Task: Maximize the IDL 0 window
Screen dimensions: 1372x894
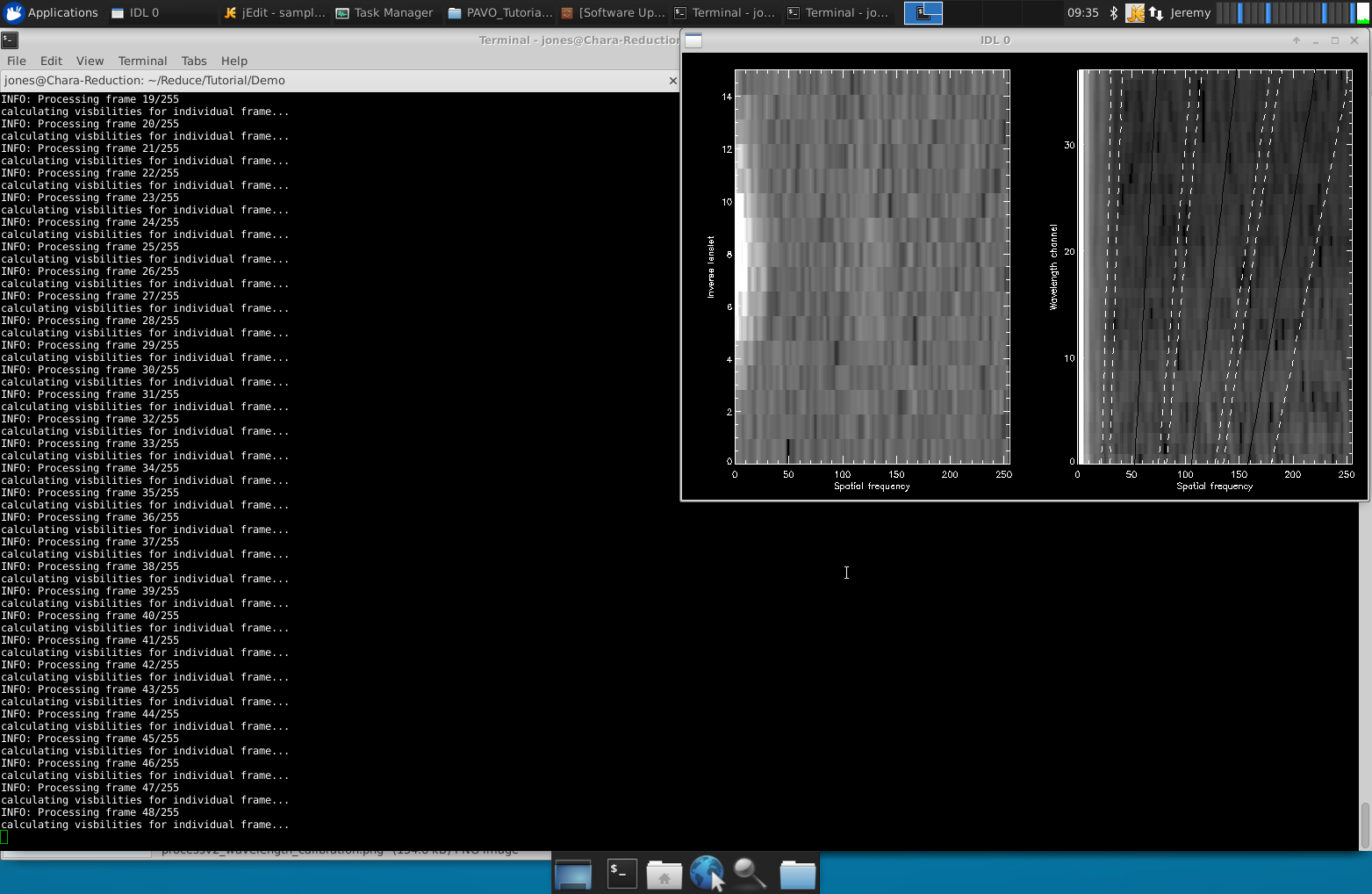Action: pos(1335,40)
